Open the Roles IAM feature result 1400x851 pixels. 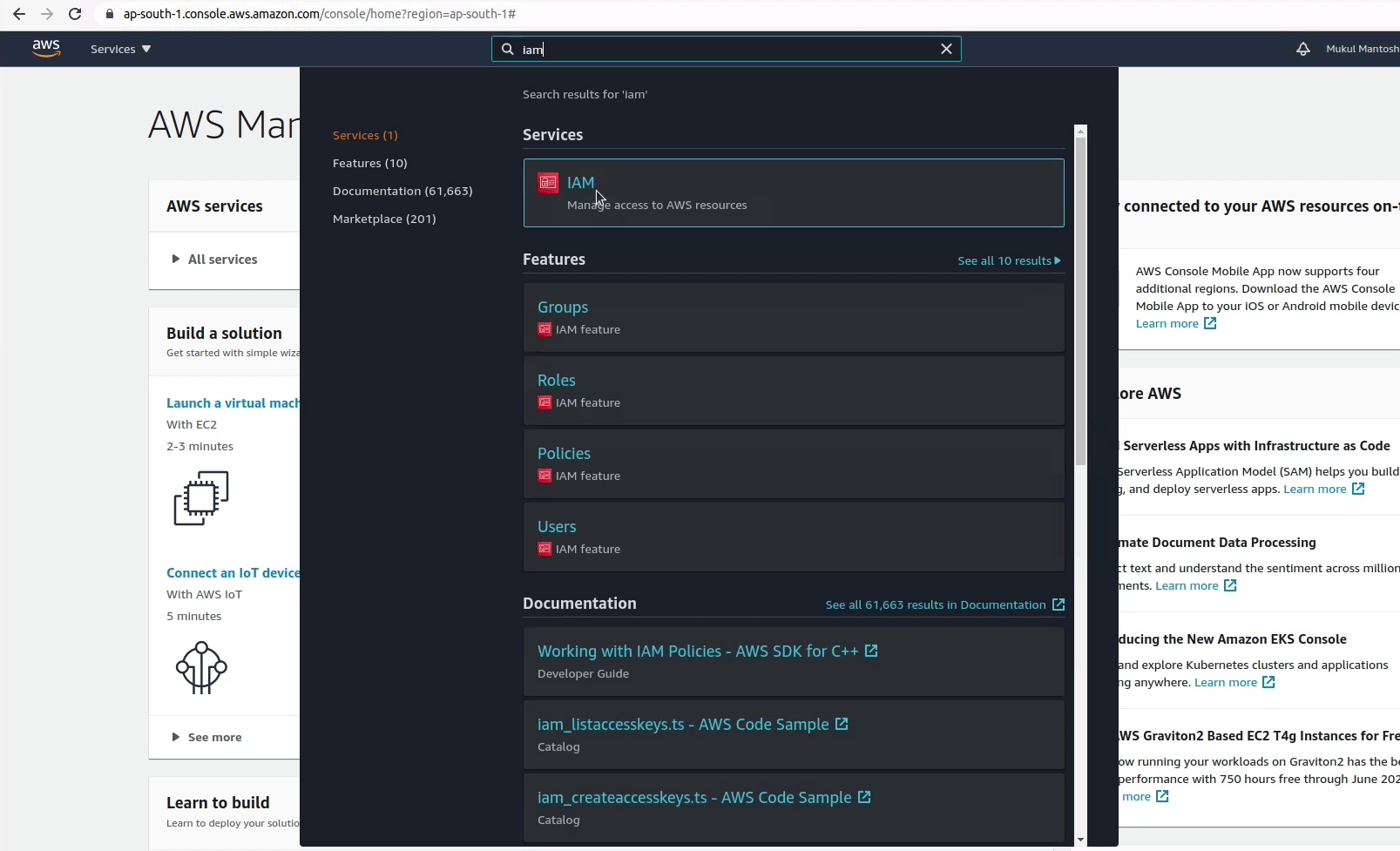[557, 380]
